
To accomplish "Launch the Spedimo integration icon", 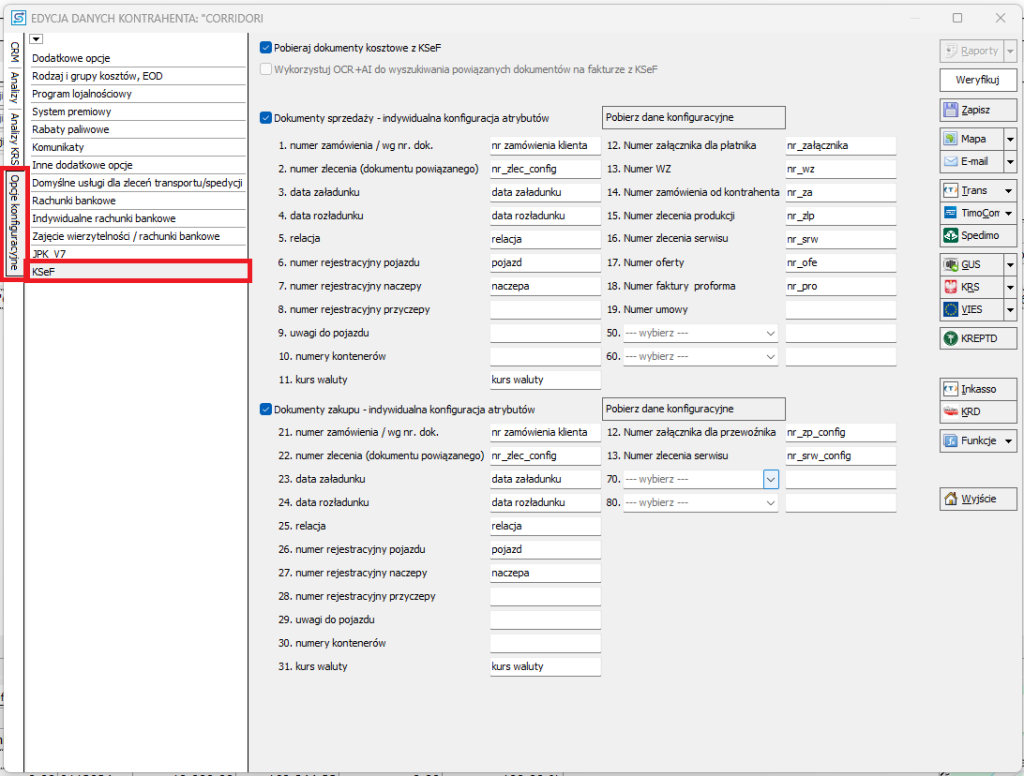I will point(951,236).
